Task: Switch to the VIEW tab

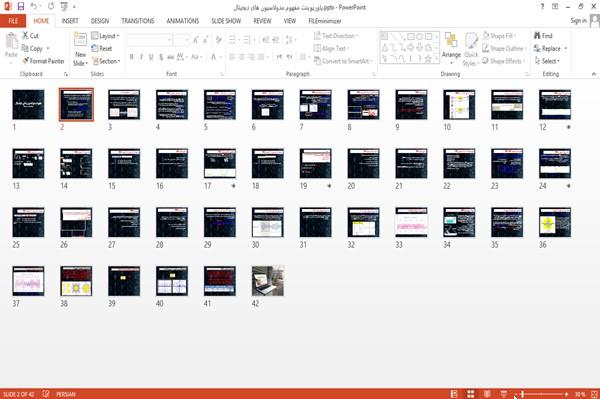Action: tap(290, 21)
